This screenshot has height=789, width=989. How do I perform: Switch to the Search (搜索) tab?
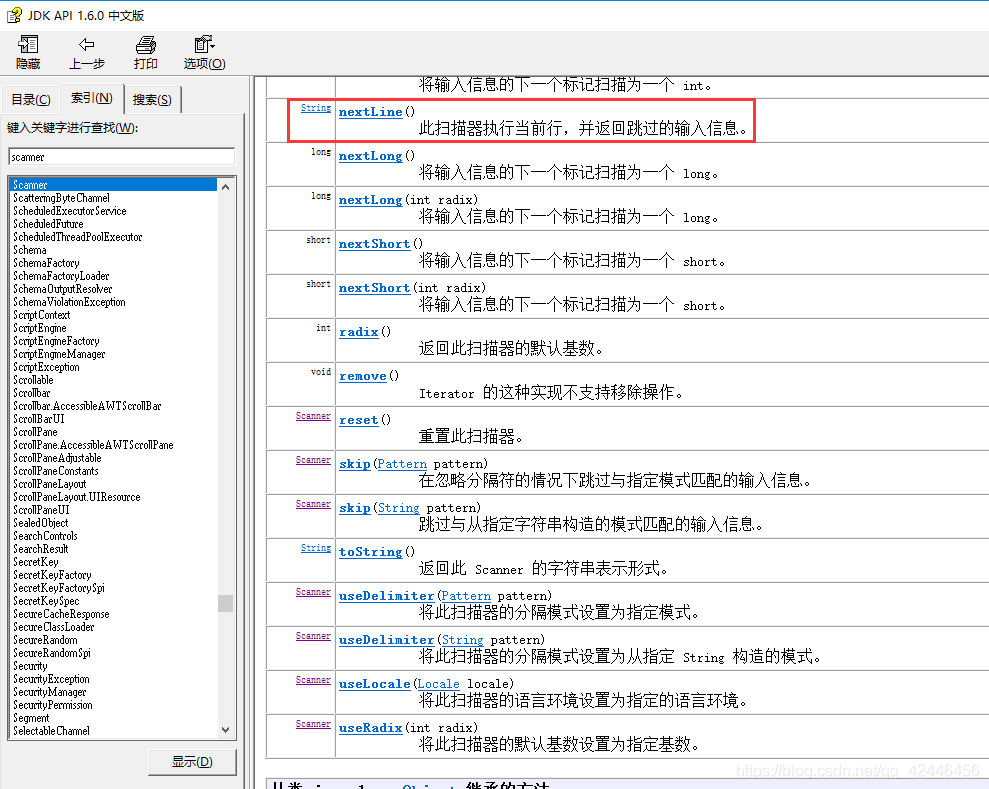coord(152,100)
